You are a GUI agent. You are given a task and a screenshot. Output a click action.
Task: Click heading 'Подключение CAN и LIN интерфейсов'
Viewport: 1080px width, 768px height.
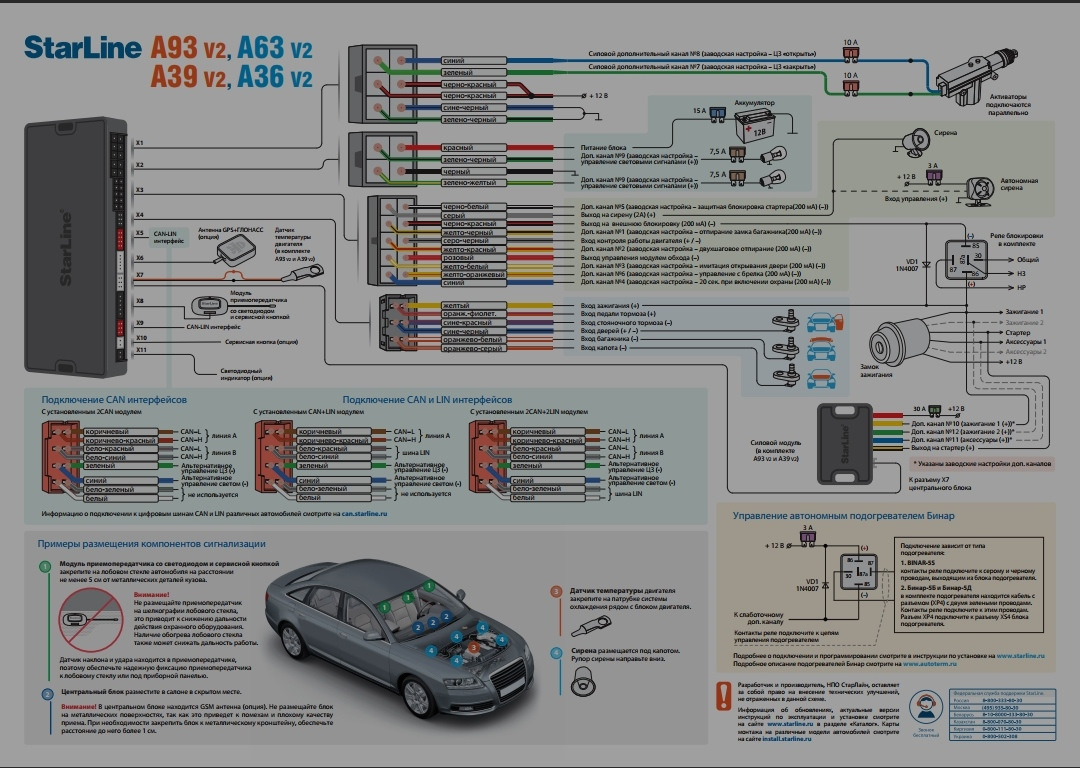pyautogui.click(x=427, y=399)
